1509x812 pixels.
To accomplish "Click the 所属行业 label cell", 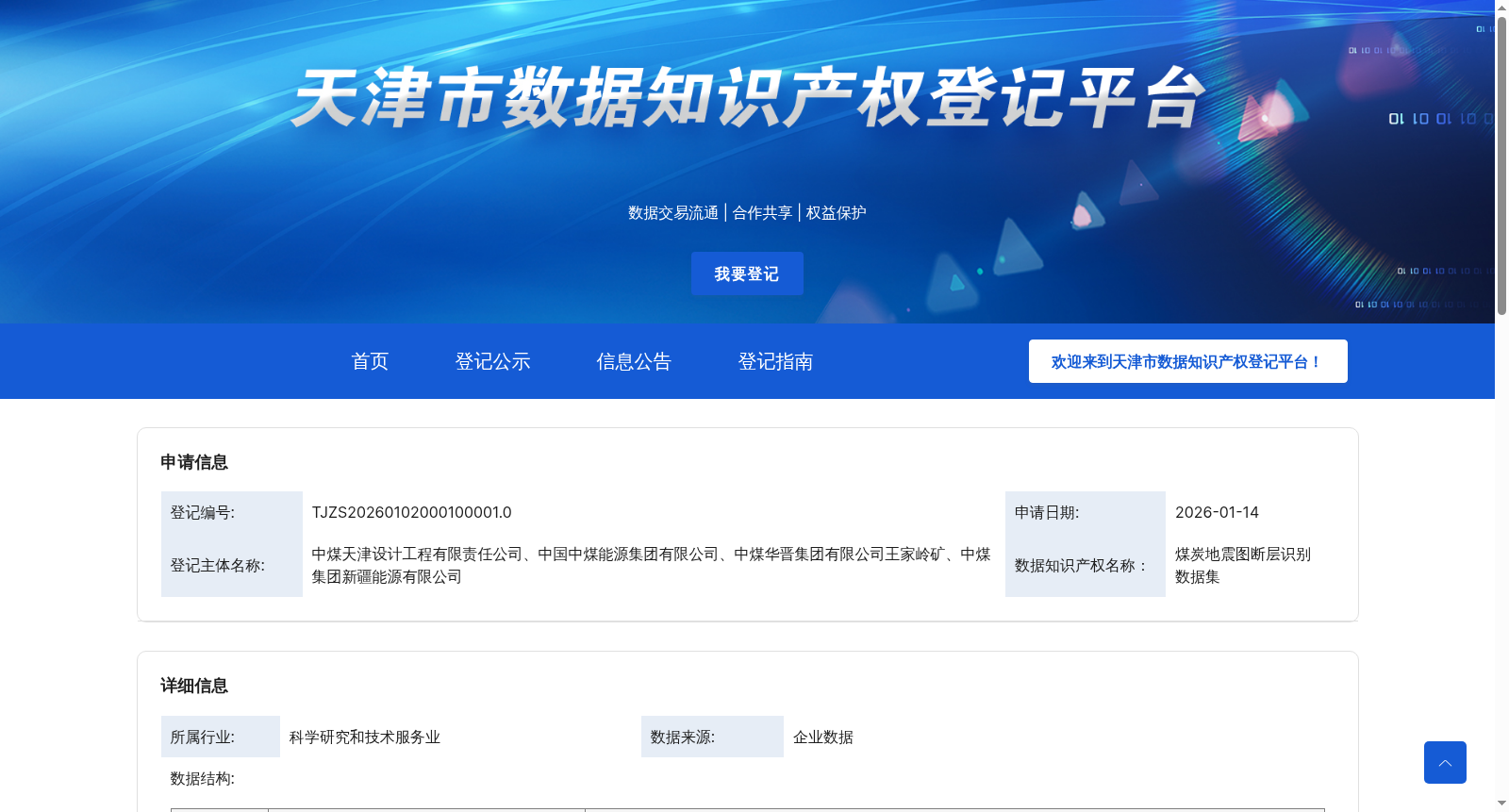I will (221, 737).
